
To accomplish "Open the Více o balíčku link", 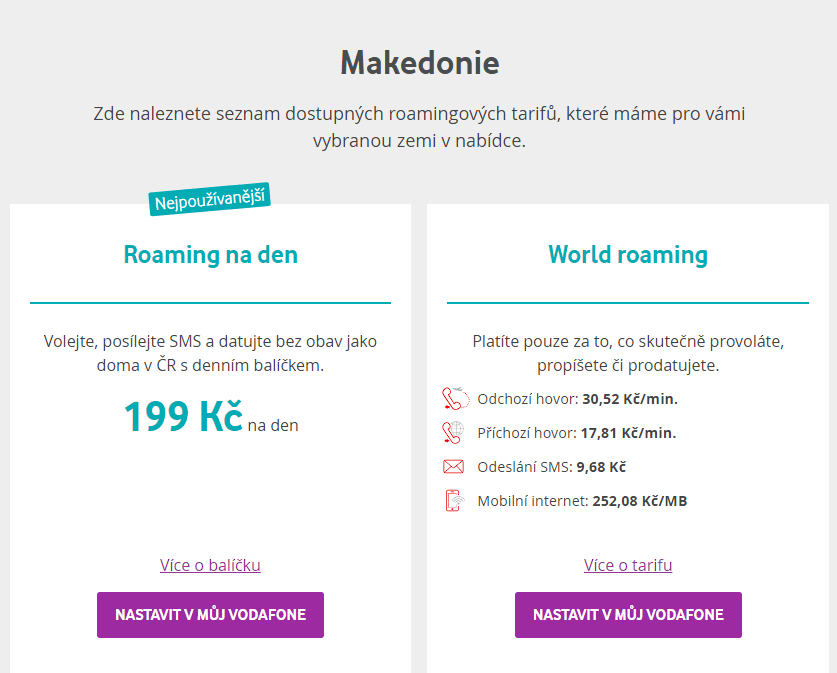I will [210, 565].
